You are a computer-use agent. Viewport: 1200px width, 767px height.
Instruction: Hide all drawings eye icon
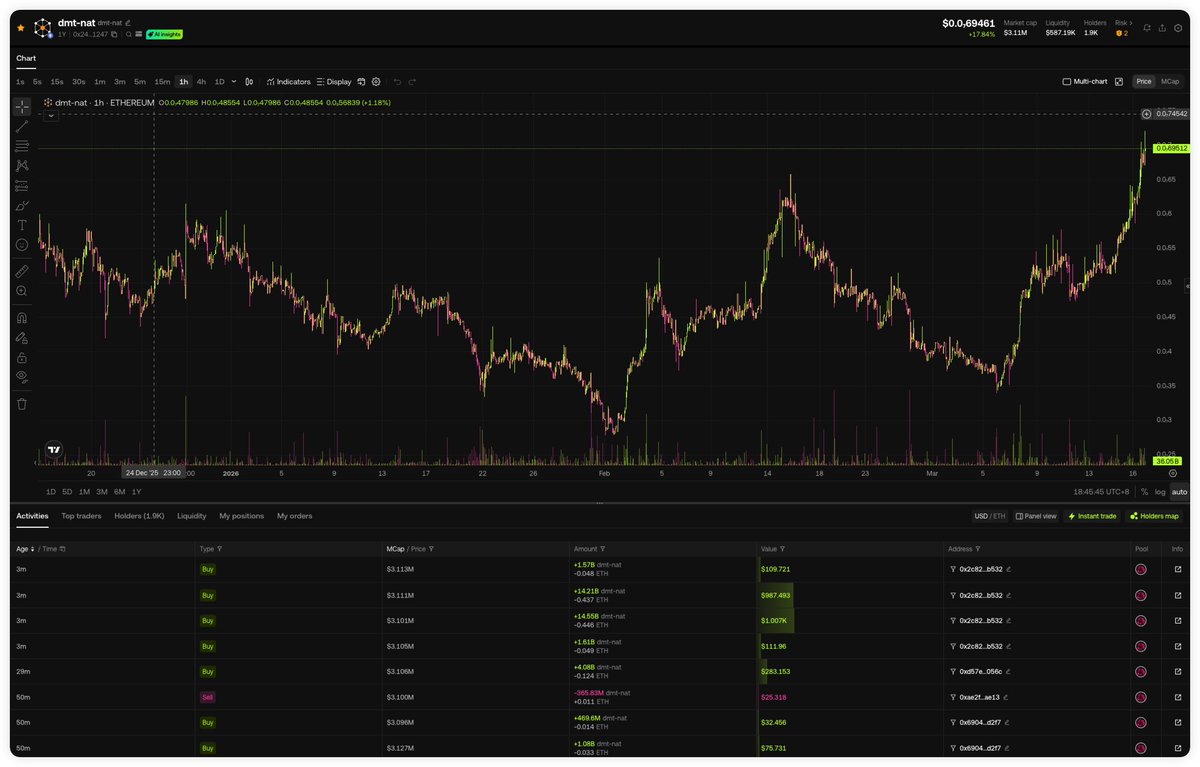[x=22, y=377]
